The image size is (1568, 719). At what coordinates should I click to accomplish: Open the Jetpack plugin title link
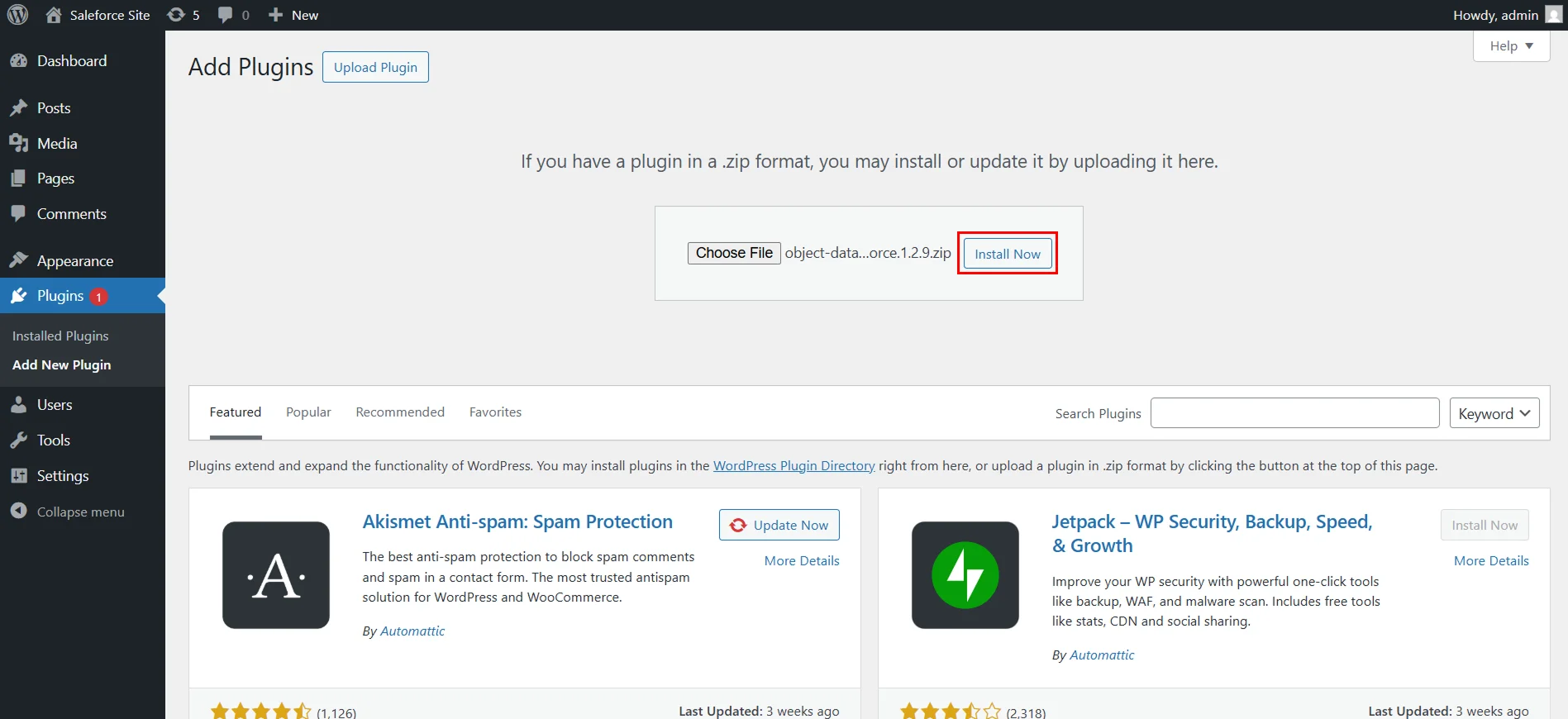point(1212,534)
